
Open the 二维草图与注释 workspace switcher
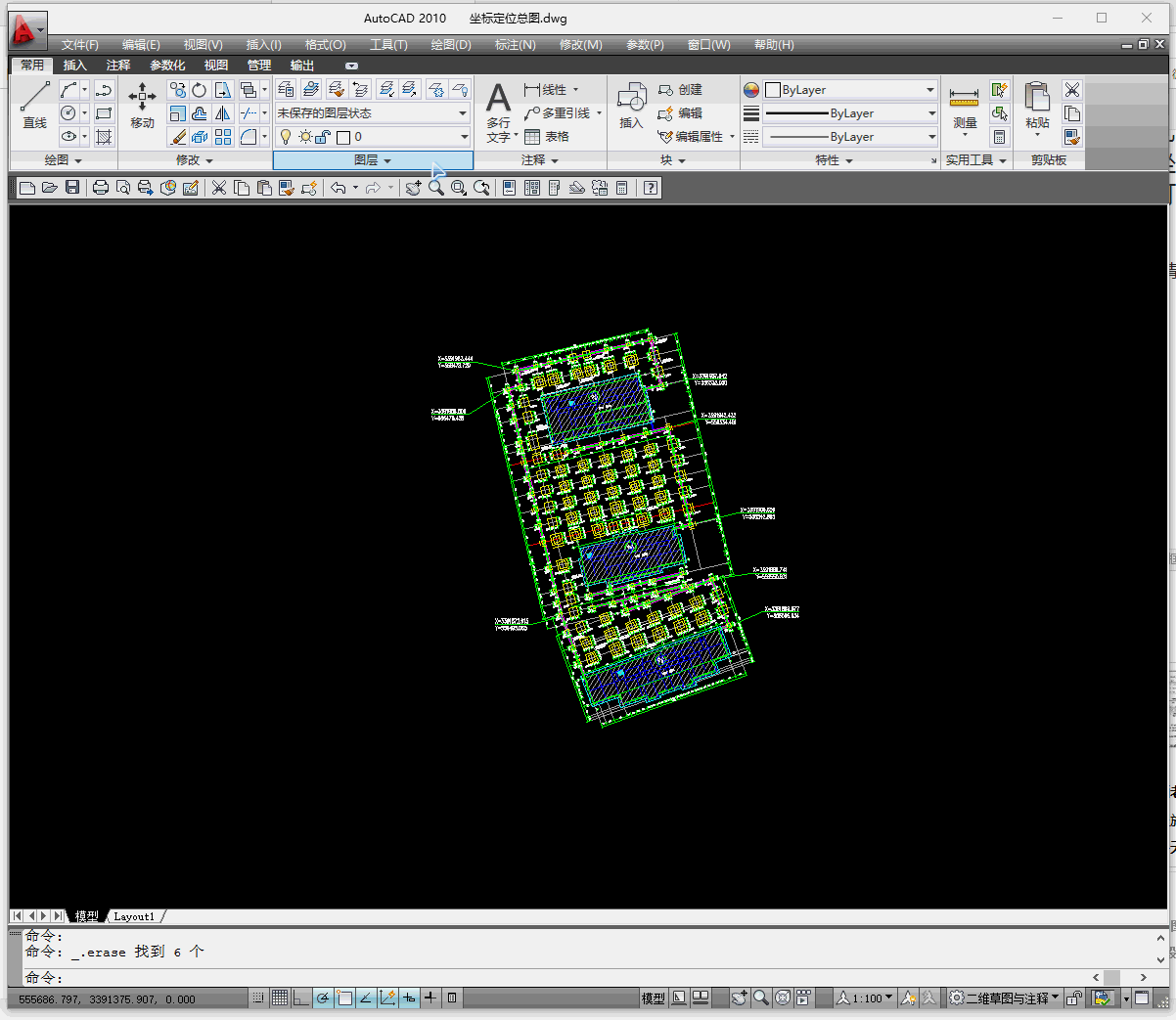click(x=1005, y=998)
